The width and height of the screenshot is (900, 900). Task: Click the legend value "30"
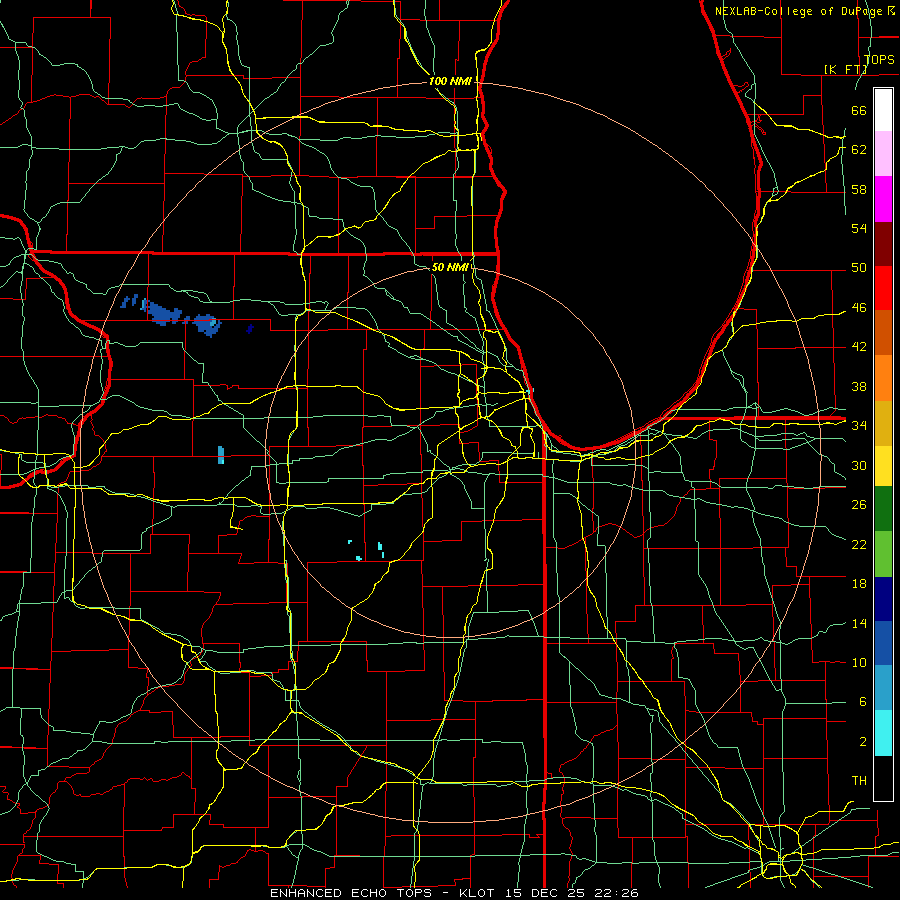point(859,465)
